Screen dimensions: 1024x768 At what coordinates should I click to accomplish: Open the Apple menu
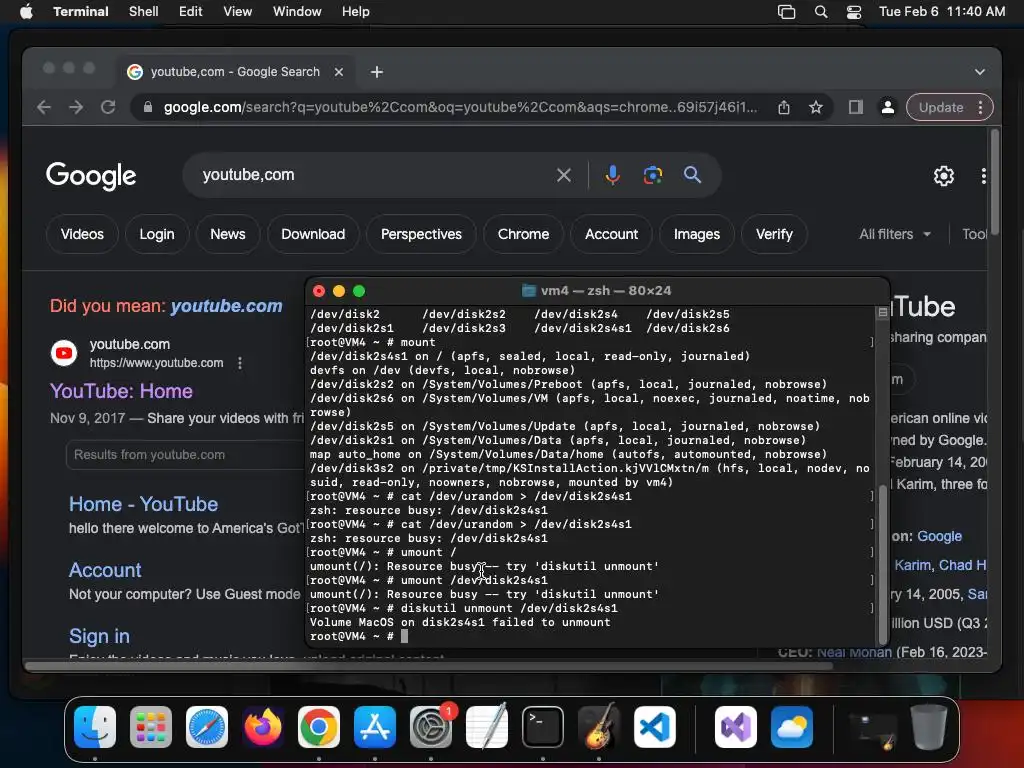(26, 11)
